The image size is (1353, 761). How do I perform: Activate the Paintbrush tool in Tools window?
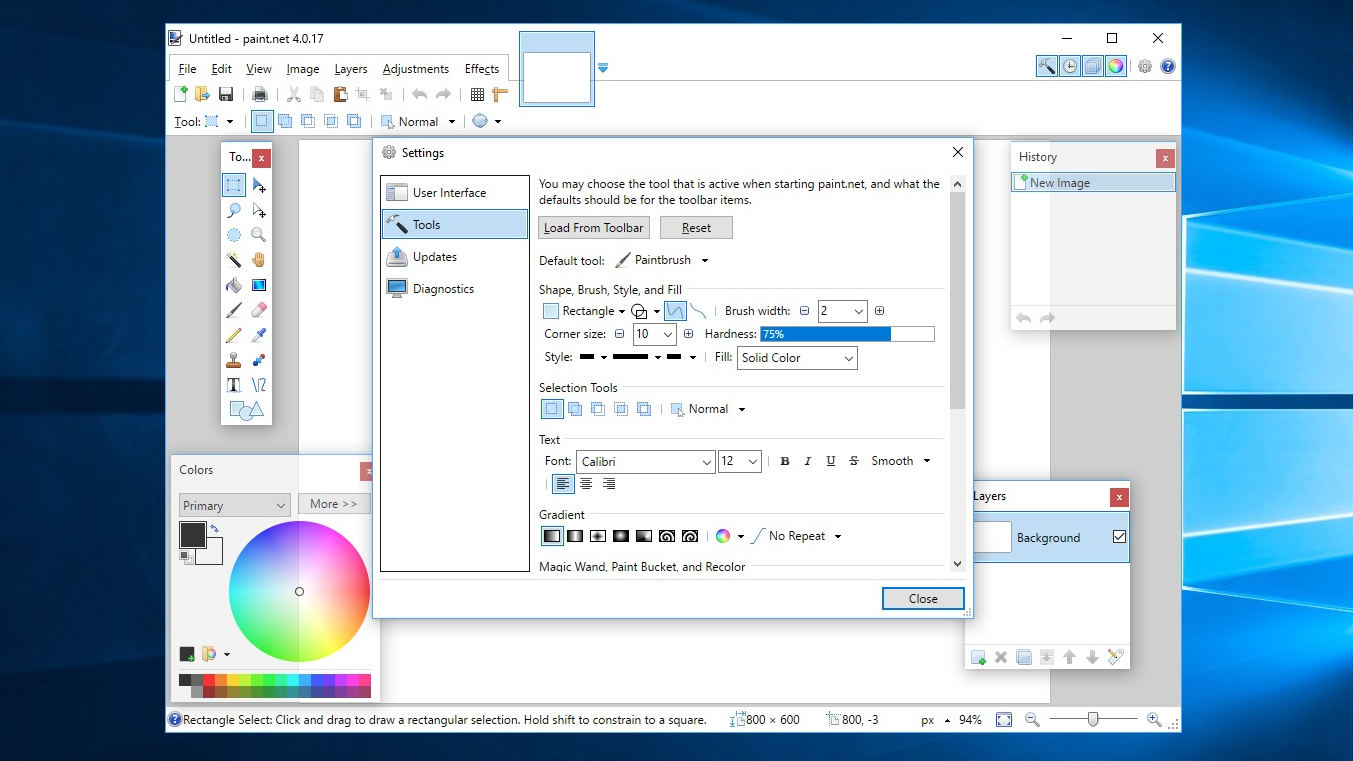[x=233, y=310]
